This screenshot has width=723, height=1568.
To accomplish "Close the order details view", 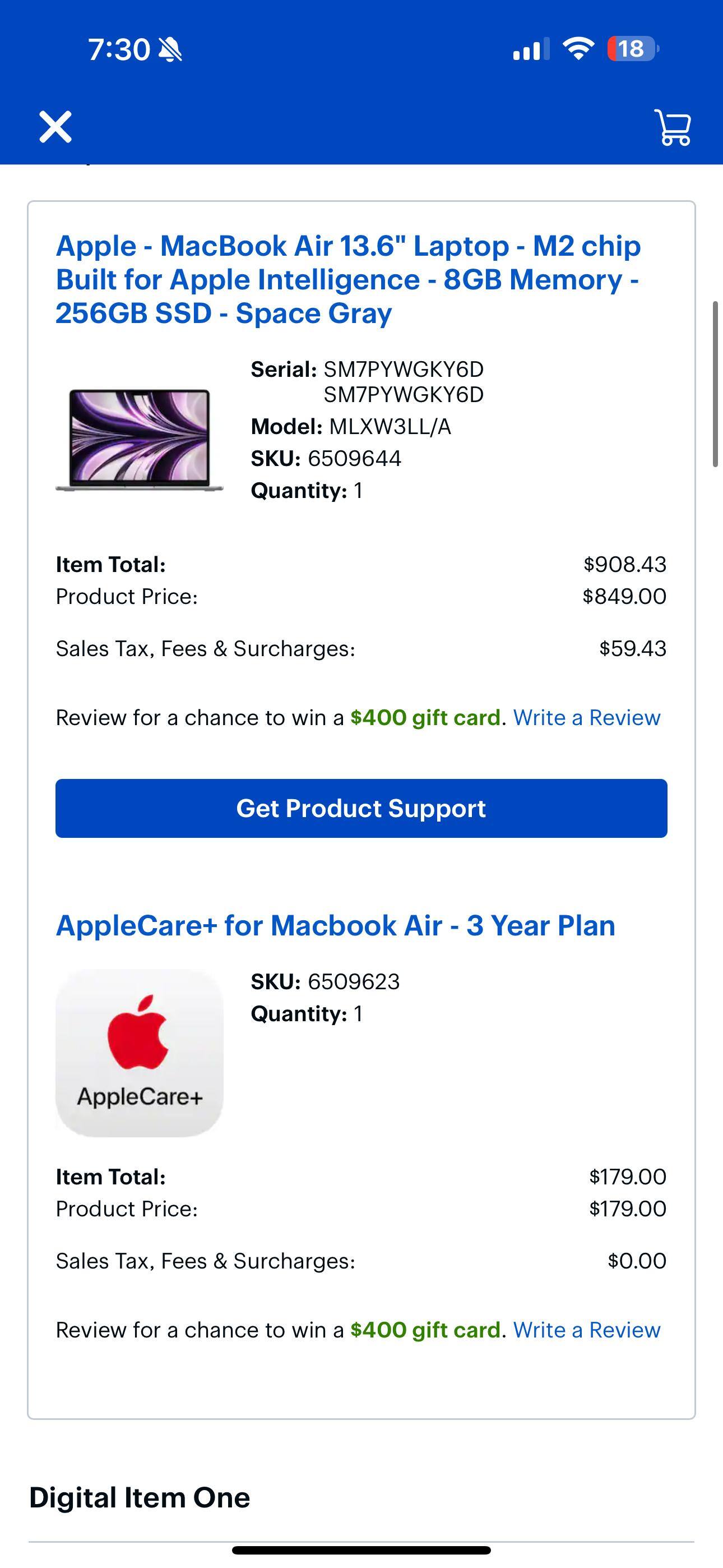I will coord(56,127).
